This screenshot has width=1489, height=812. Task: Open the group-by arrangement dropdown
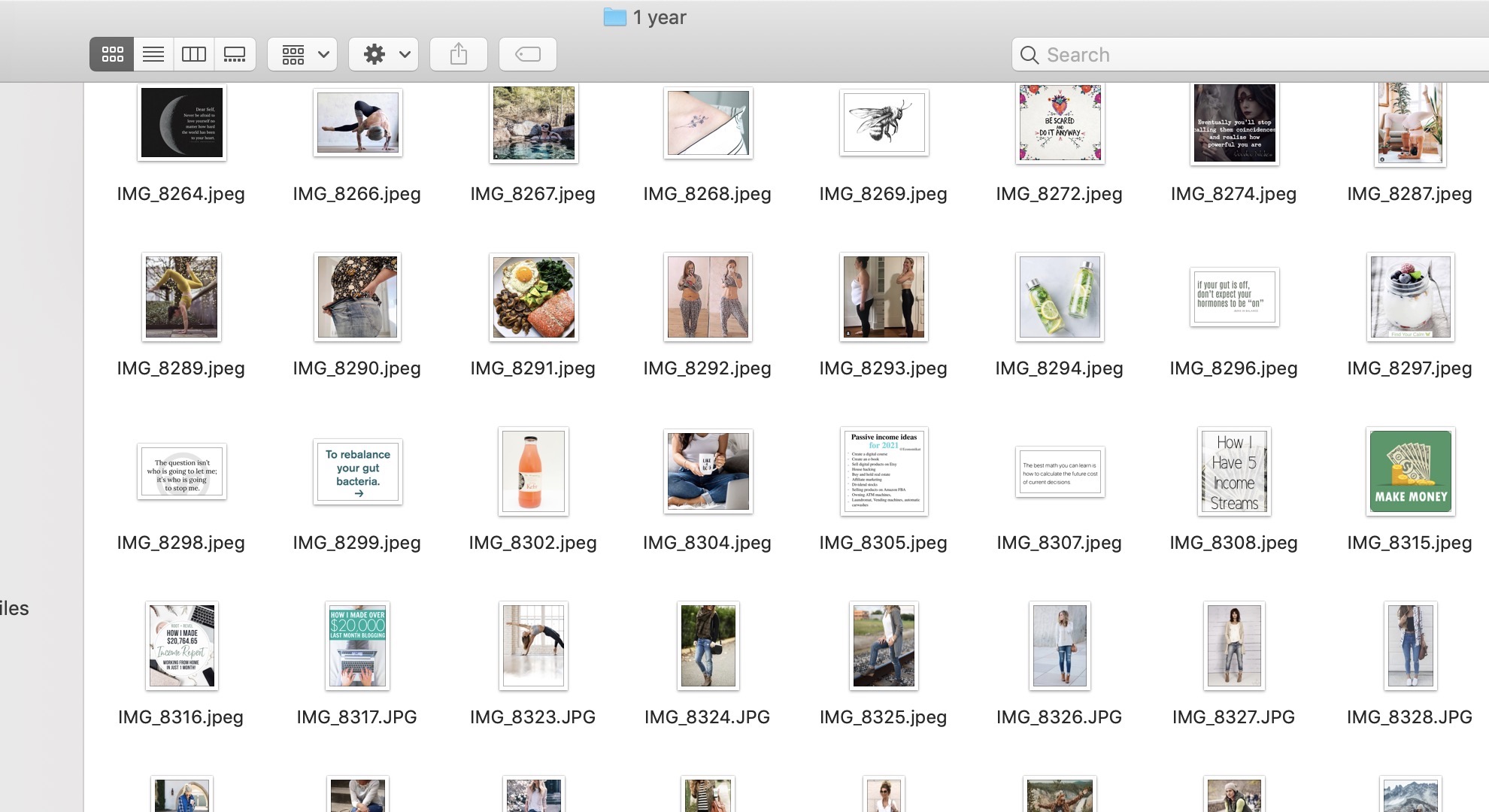302,54
